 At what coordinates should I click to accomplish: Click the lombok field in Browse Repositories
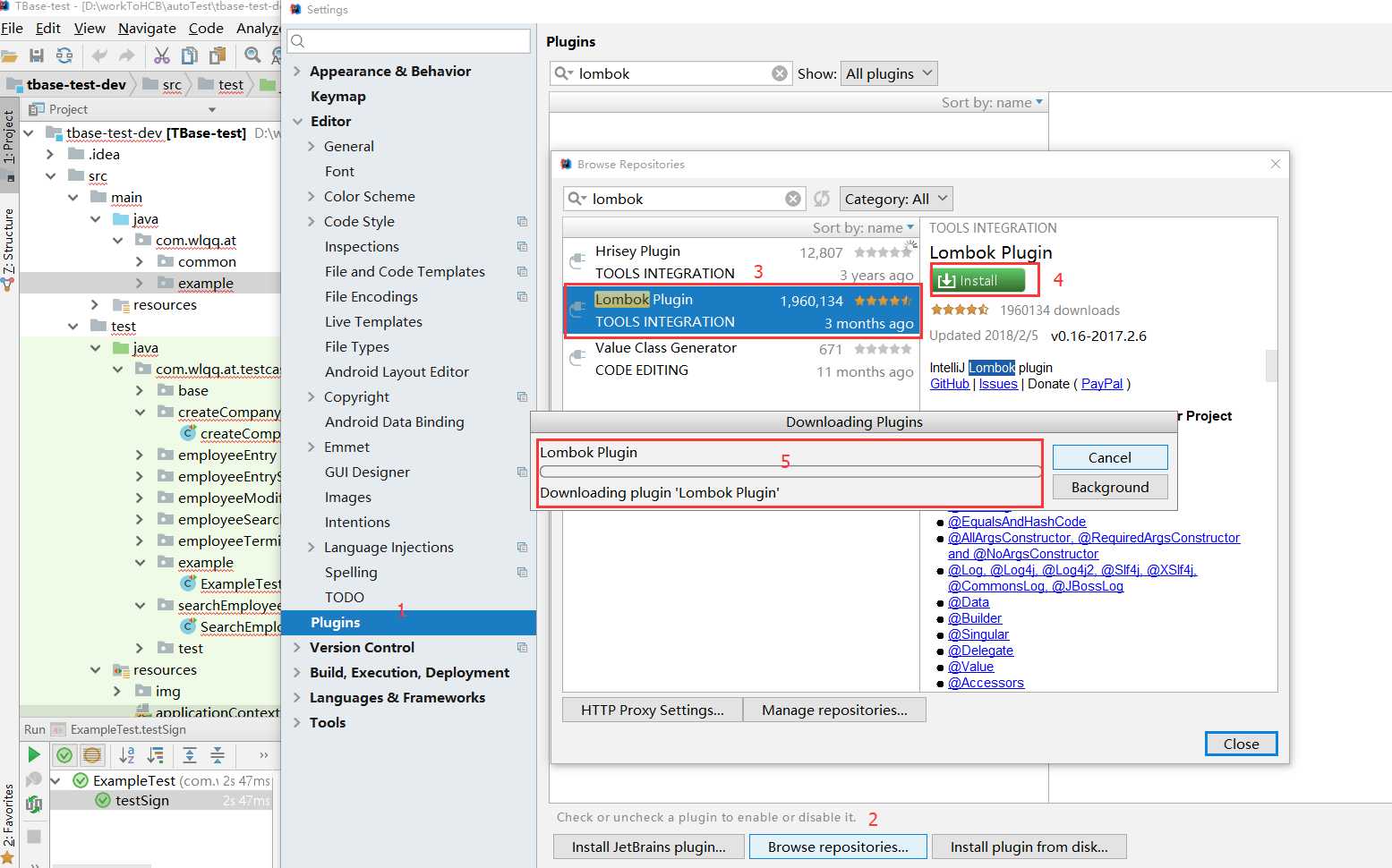[685, 199]
